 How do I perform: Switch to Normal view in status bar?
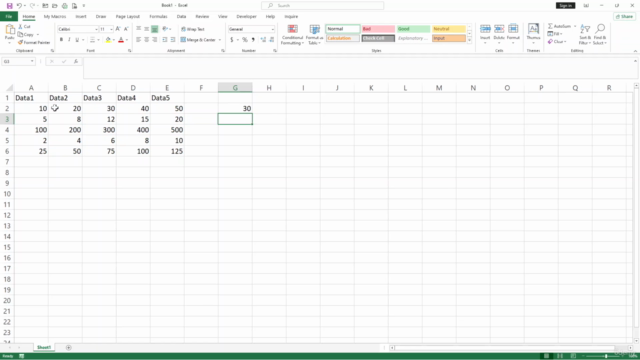point(547,356)
